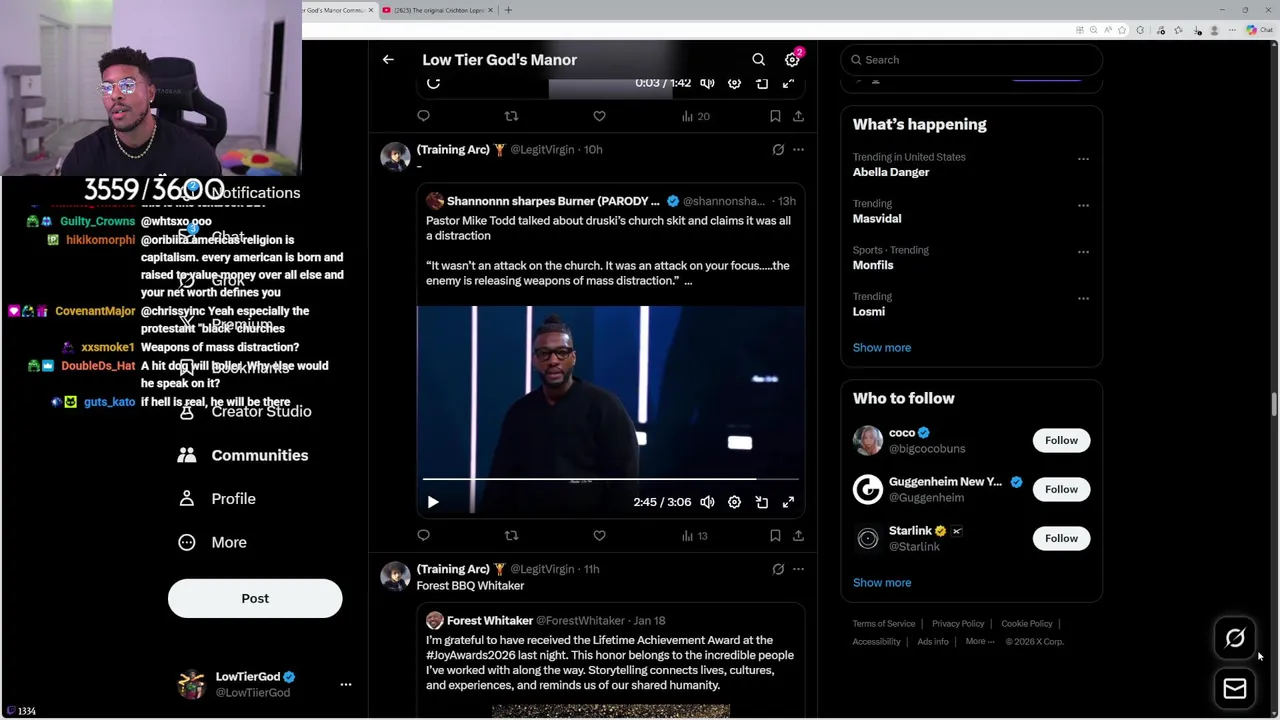This screenshot has width=1280, height=720.
Task: Reply to the post with 20 views
Action: click(x=423, y=116)
